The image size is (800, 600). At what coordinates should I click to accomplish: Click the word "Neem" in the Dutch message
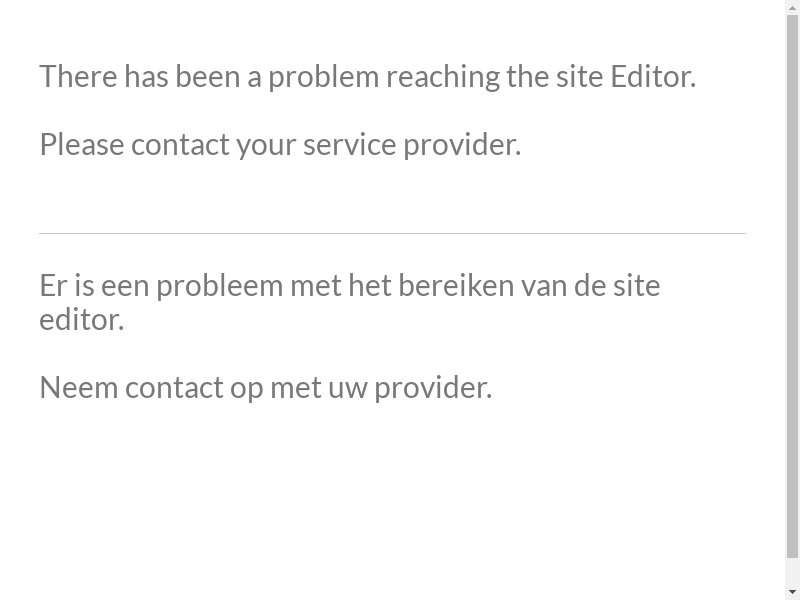(78, 388)
